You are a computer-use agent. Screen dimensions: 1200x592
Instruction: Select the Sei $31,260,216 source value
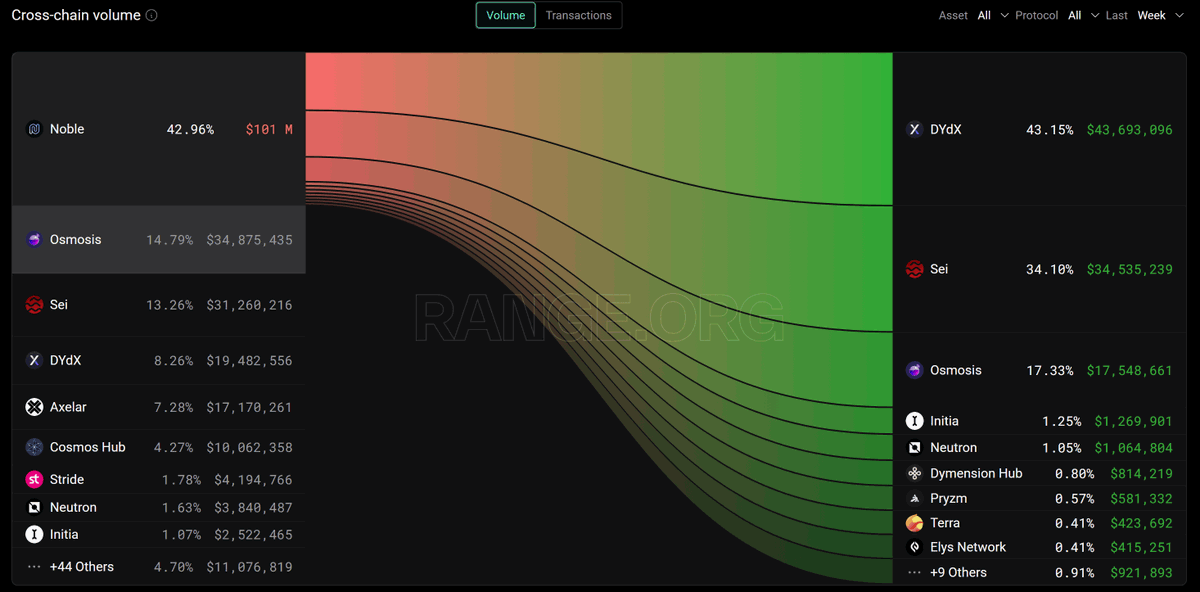[x=249, y=305]
